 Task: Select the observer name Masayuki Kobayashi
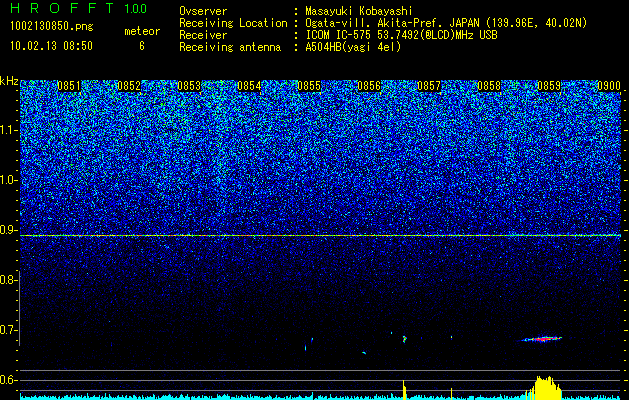[359, 11]
